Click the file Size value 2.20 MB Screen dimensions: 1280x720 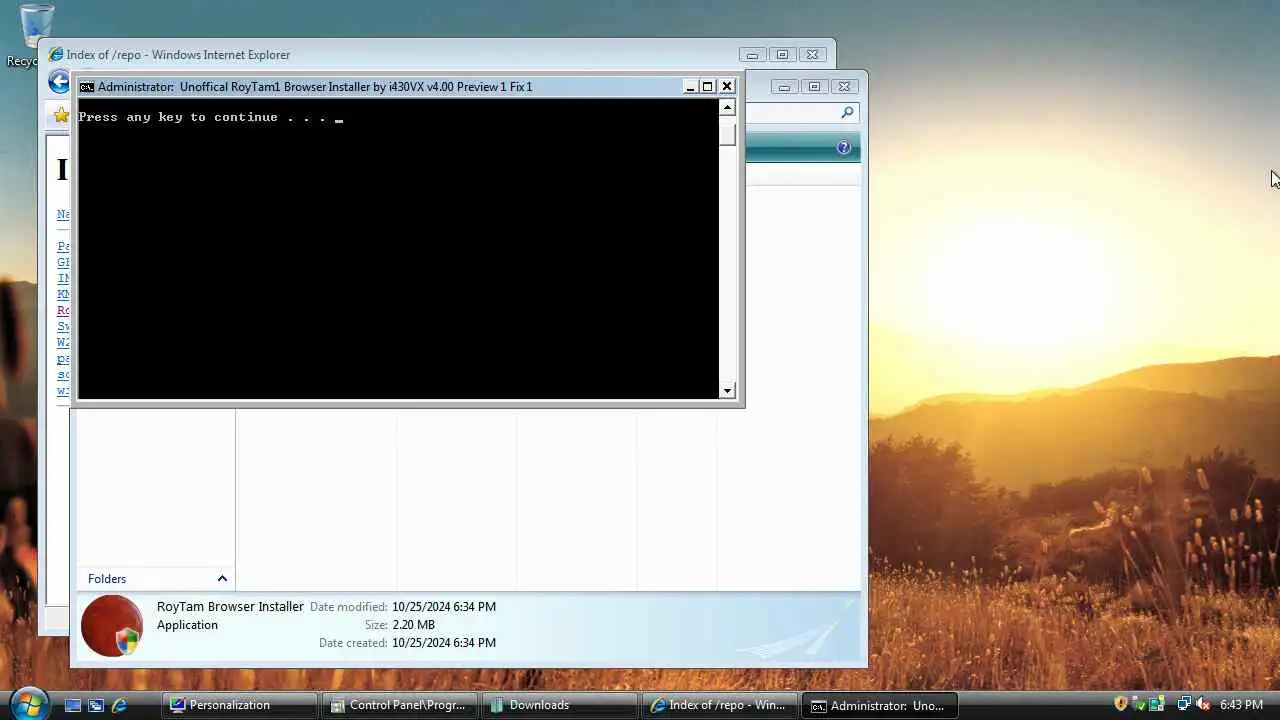pyautogui.click(x=413, y=625)
